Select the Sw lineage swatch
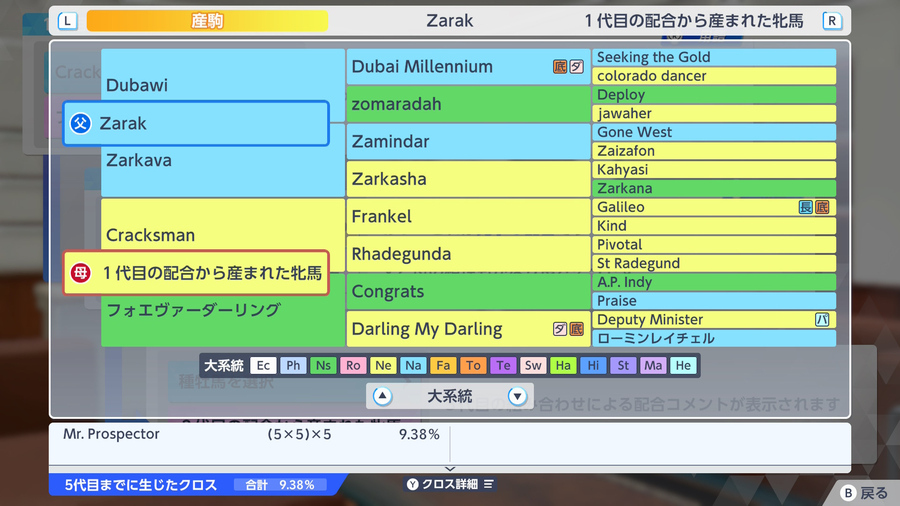Image resolution: width=900 pixels, height=506 pixels. 533,365
